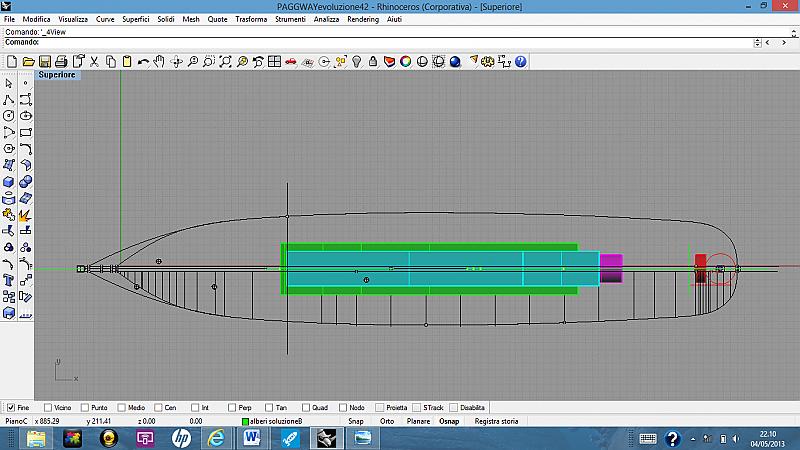Click the green layer swatch for alberi soluzioneB
Viewport: 800px width, 450px height.
pyautogui.click(x=245, y=421)
